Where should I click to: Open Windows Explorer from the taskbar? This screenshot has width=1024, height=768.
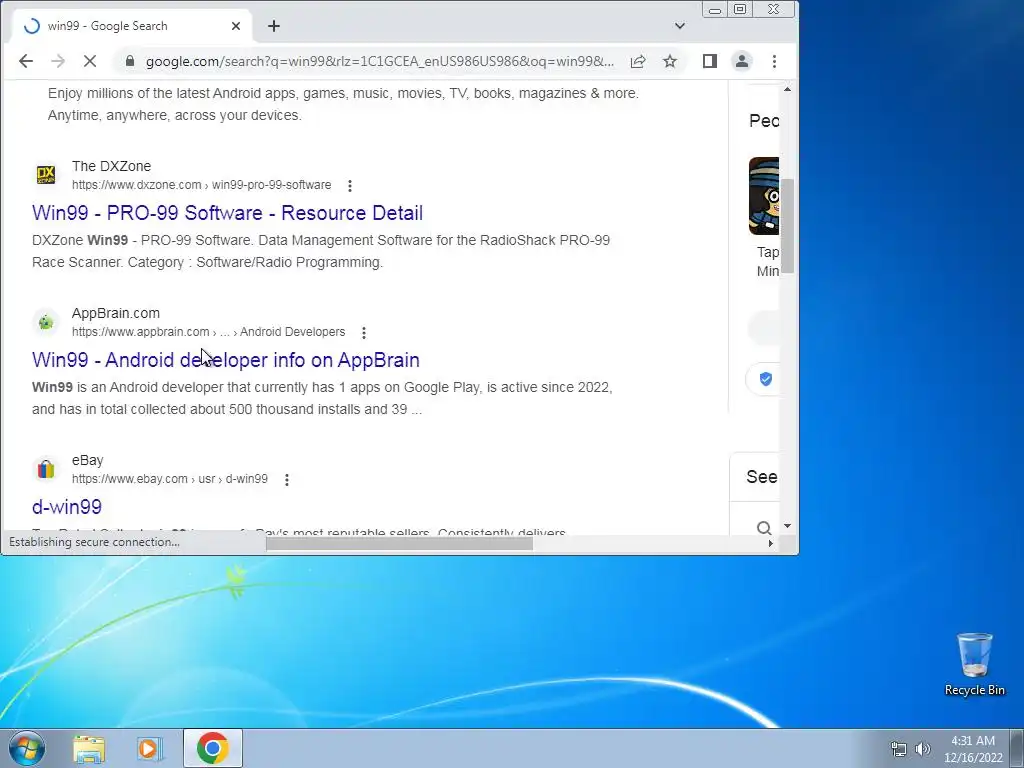[89, 748]
